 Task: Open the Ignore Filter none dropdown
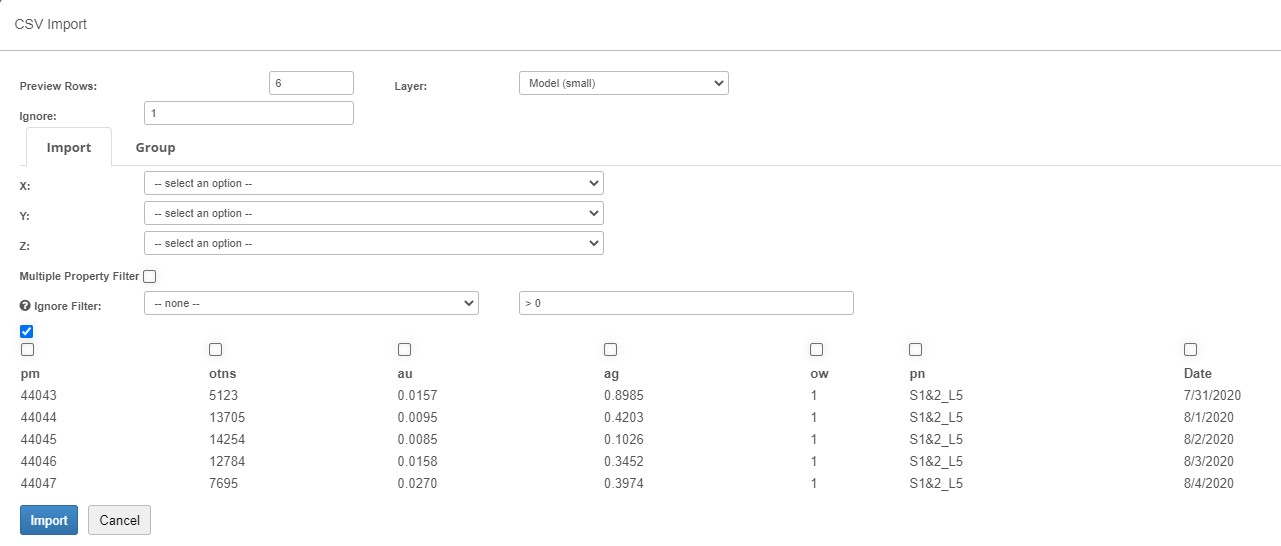click(311, 303)
